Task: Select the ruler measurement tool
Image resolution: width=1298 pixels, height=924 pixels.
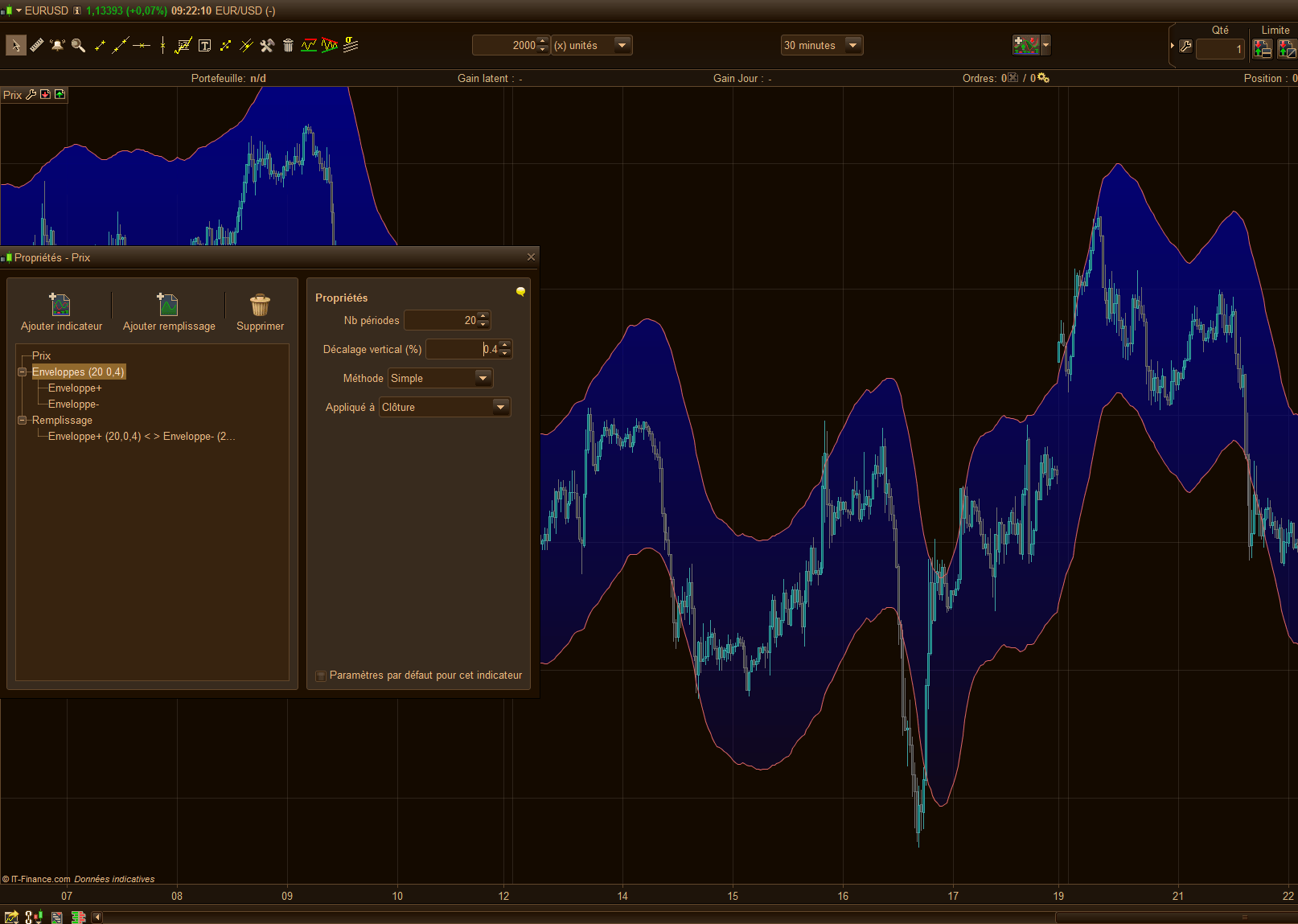Action: click(x=37, y=45)
